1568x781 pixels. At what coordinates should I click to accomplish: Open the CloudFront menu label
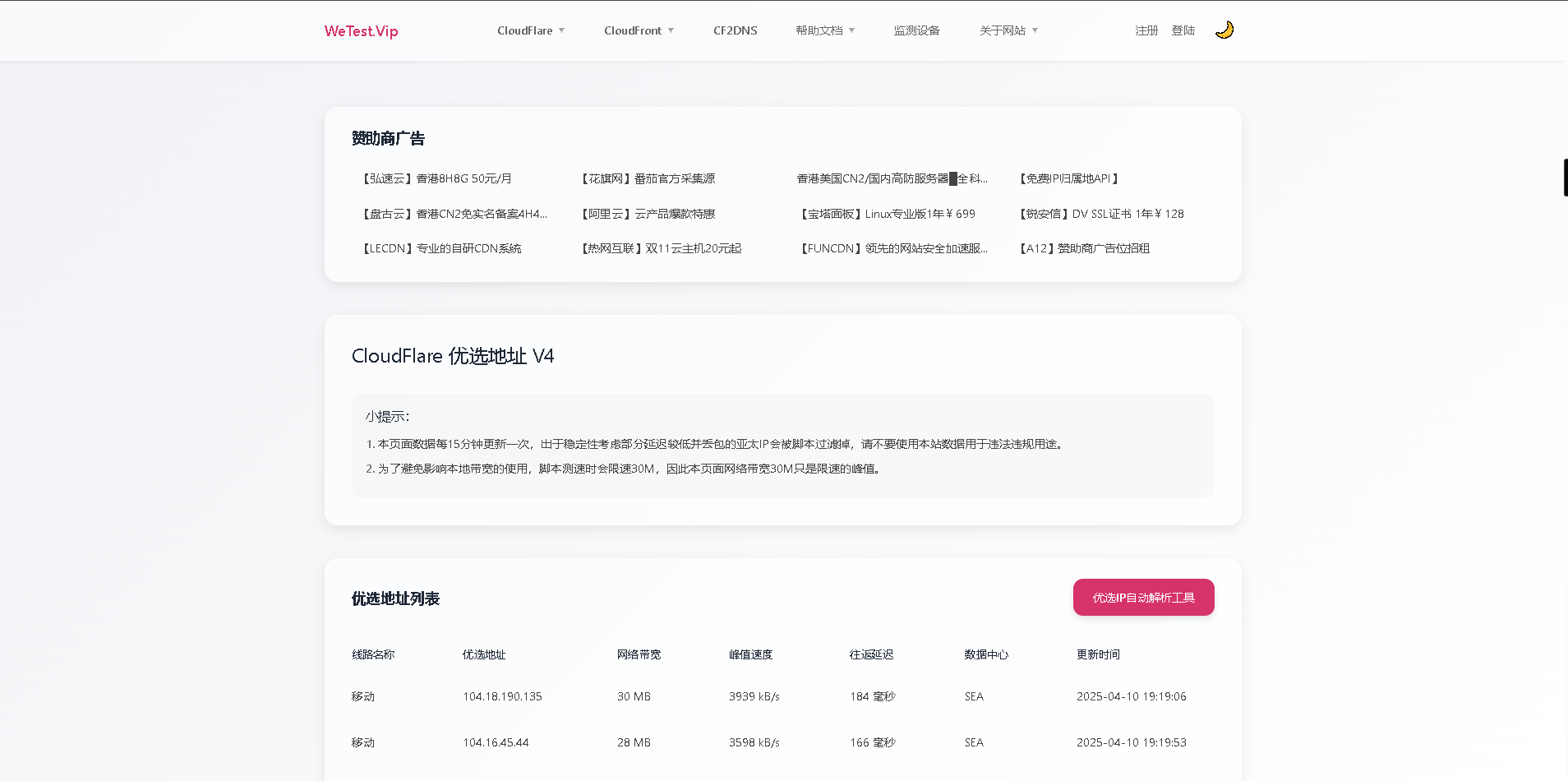point(633,30)
